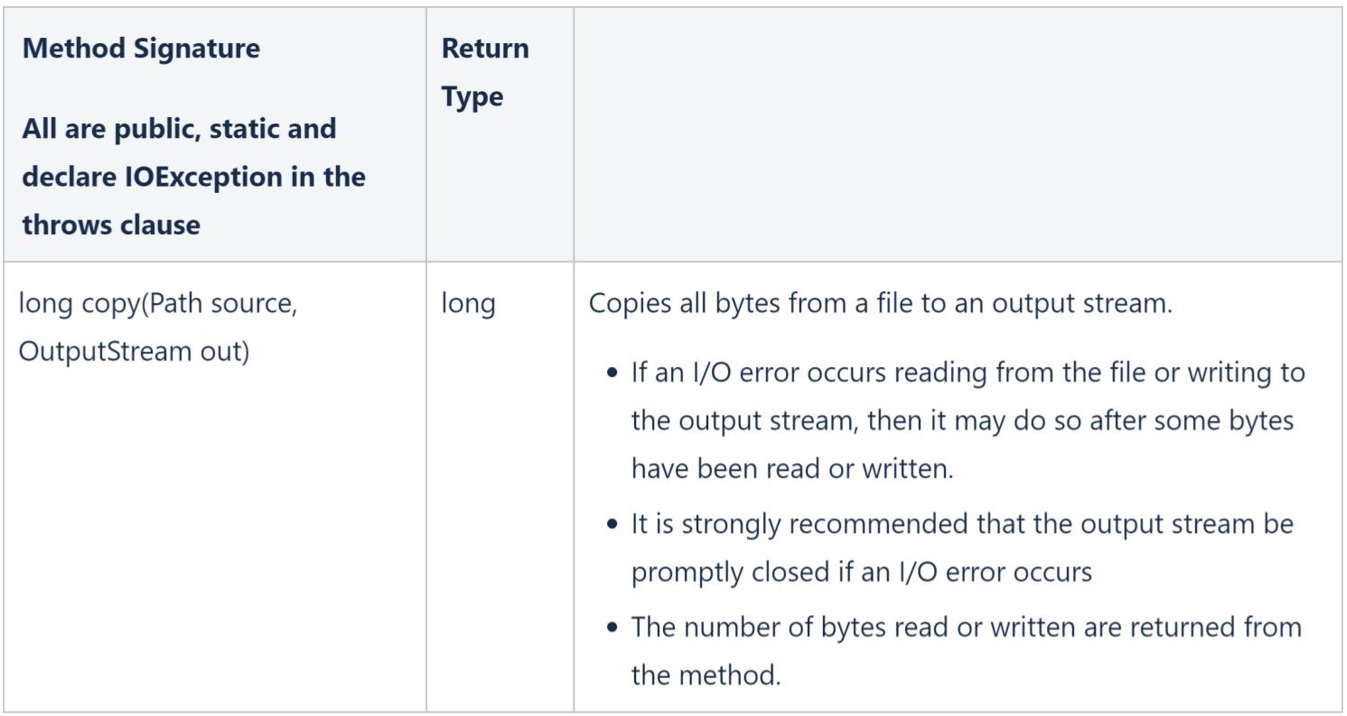This screenshot has width=1347, height=716.
Task: Click the final "the method." text
Action: point(705,675)
